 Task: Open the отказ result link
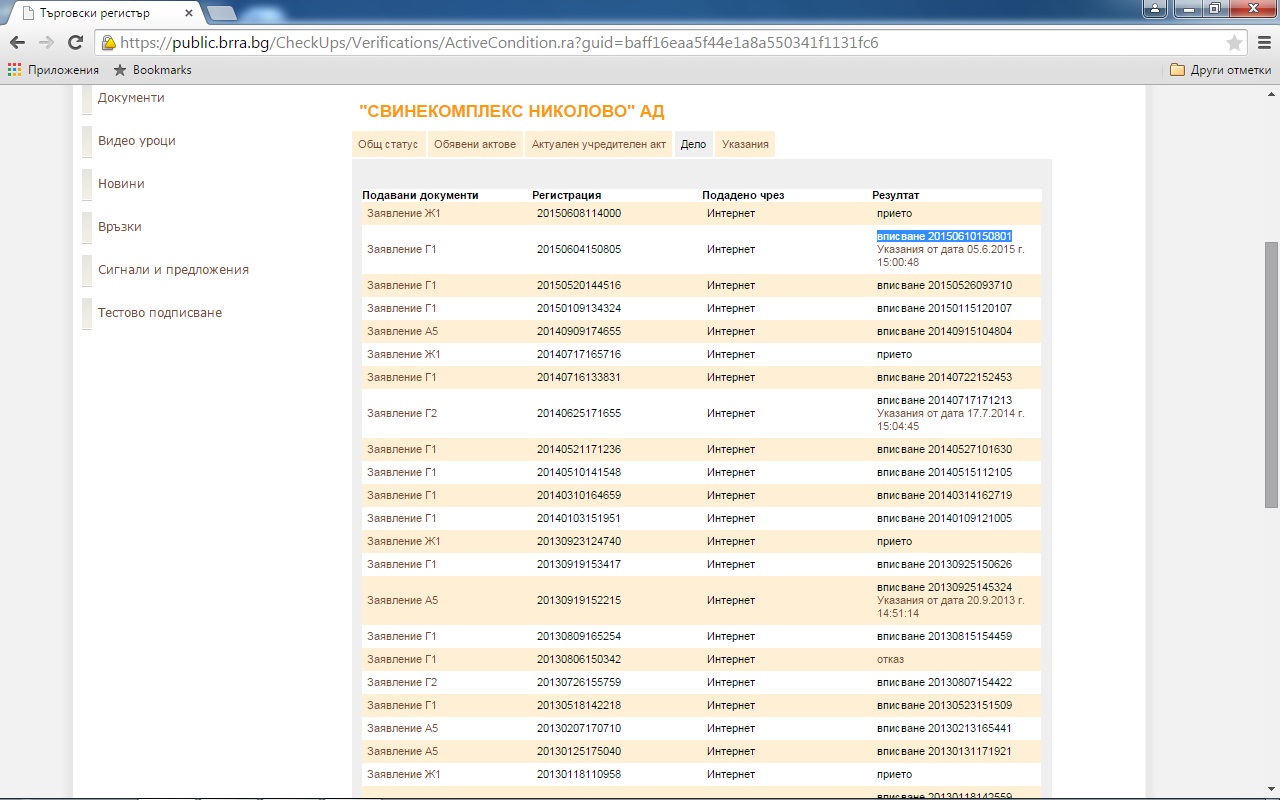[x=890, y=660]
